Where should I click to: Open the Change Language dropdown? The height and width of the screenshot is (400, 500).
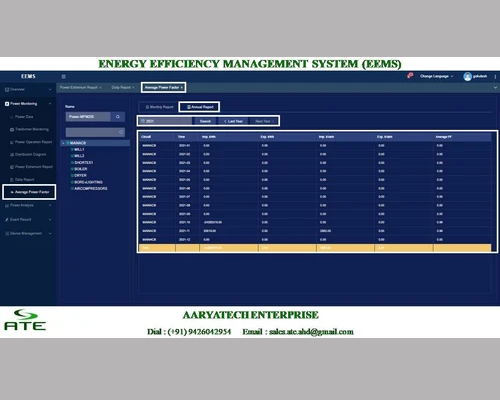[436, 76]
